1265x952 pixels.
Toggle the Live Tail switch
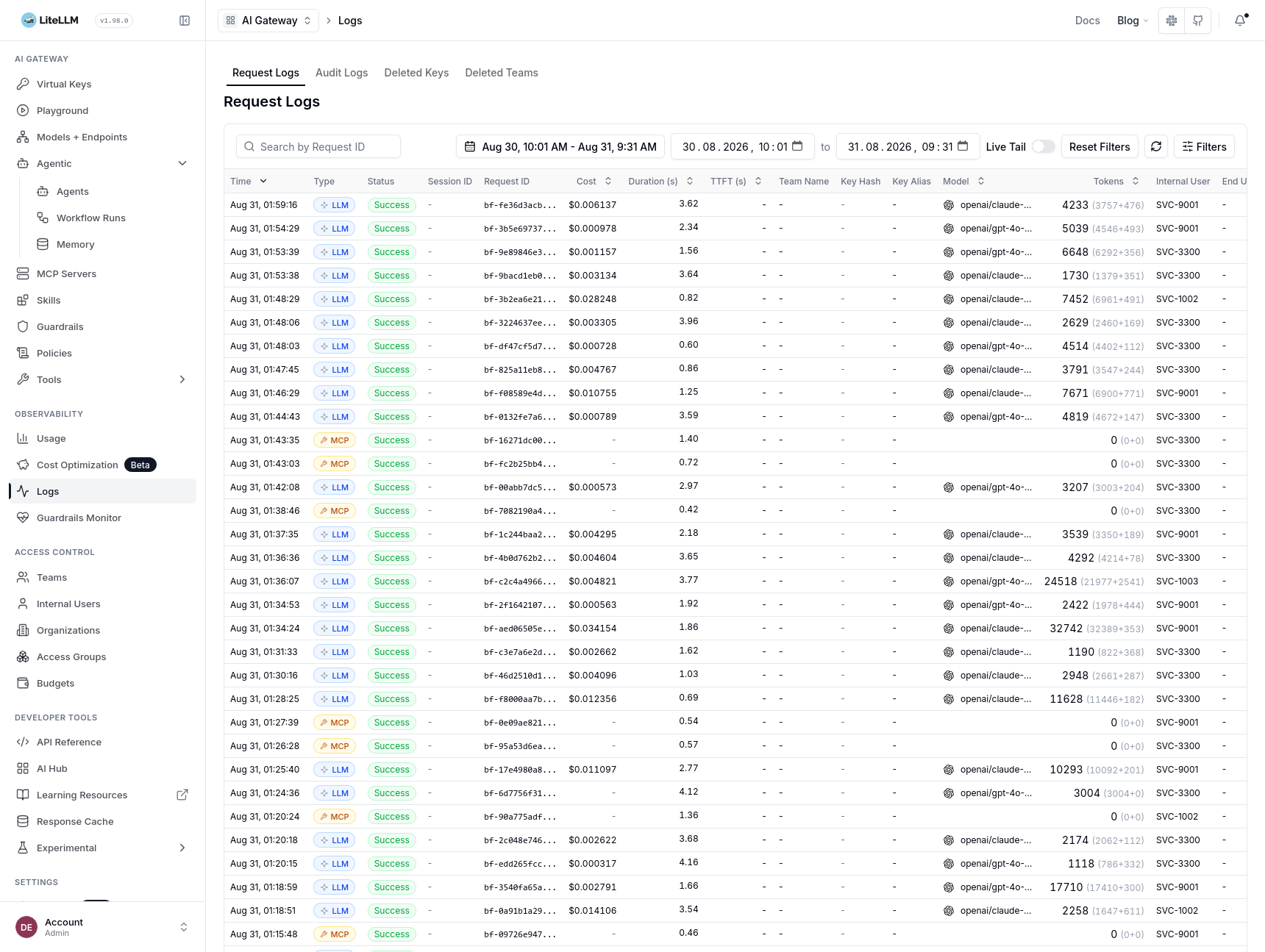[x=1043, y=147]
